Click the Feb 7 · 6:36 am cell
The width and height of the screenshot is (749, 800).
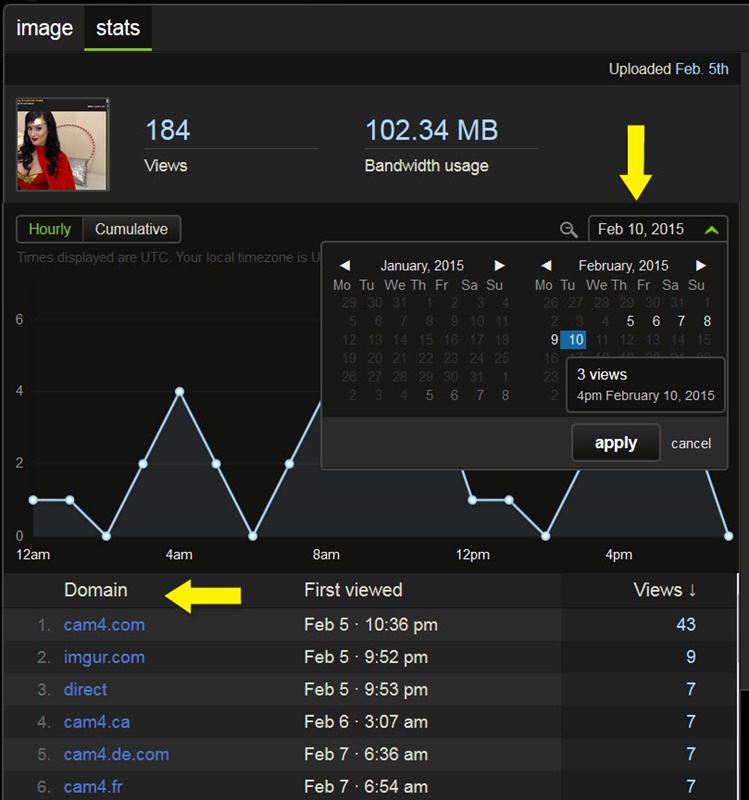pos(366,754)
